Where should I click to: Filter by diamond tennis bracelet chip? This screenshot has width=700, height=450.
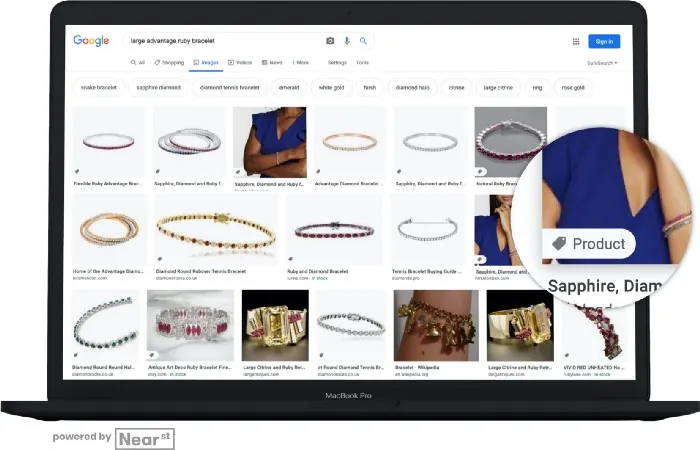[229, 88]
